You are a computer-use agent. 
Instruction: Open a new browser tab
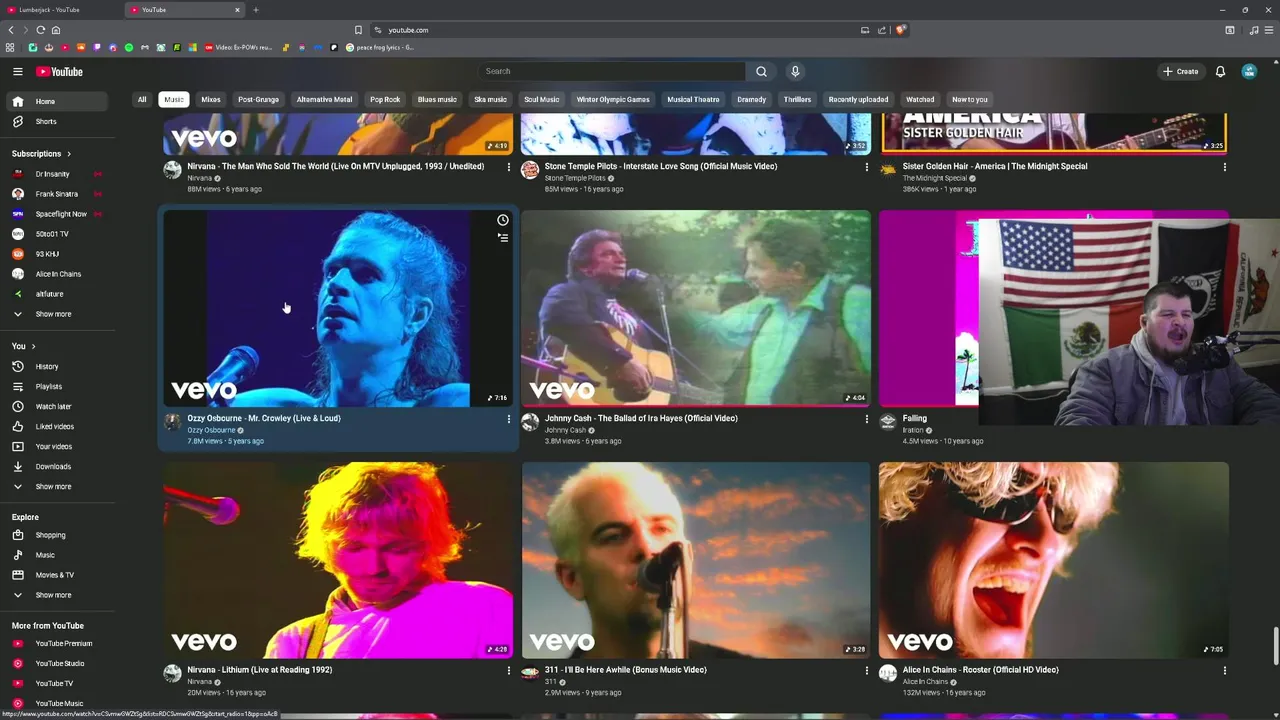pyautogui.click(x=255, y=10)
